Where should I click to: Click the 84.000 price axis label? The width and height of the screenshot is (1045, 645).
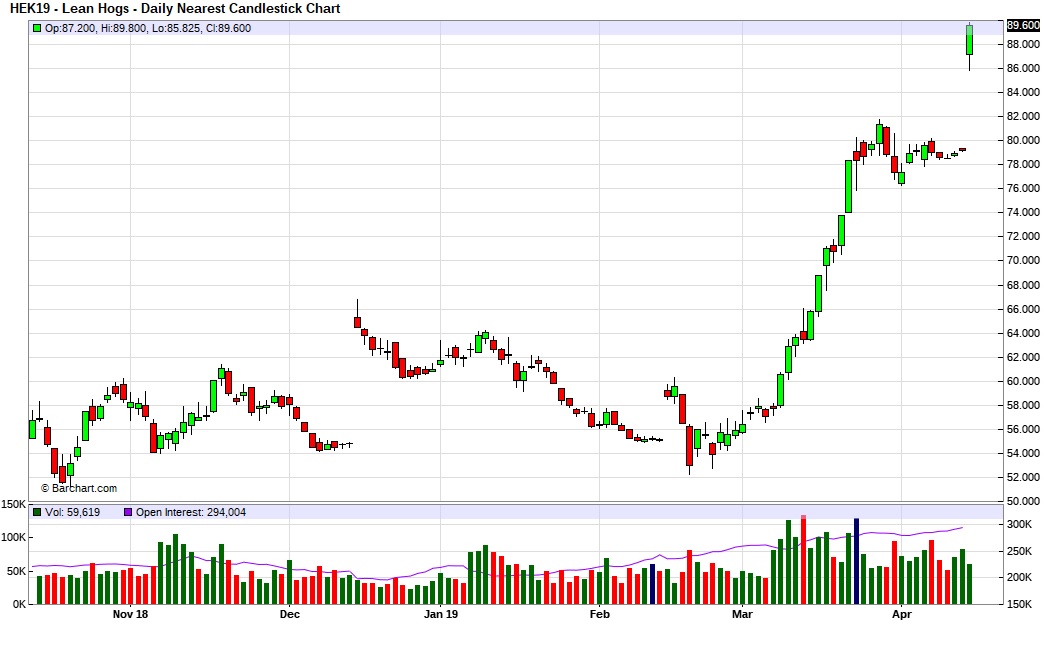pos(1023,92)
